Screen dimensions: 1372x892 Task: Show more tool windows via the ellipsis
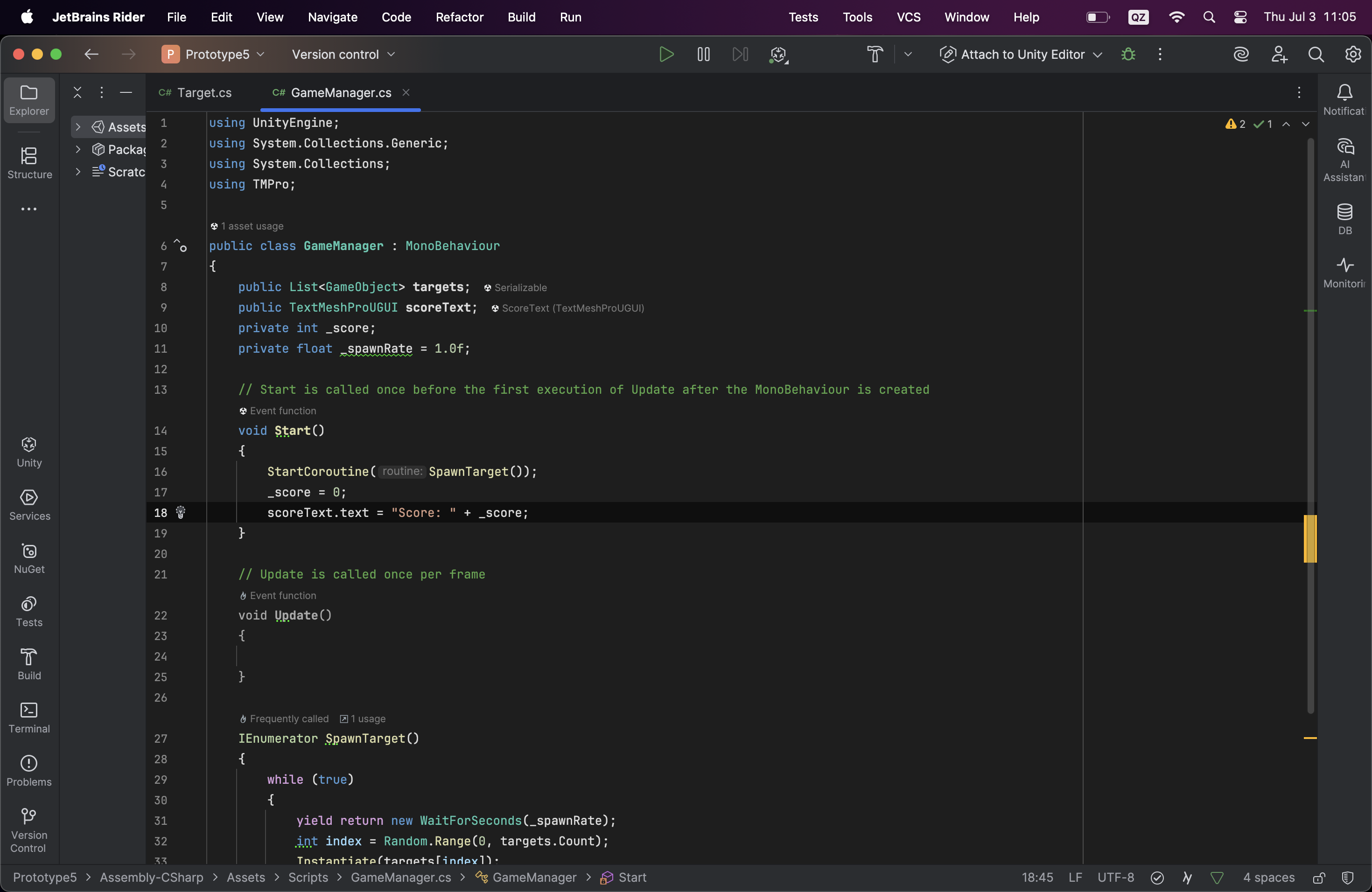(29, 209)
